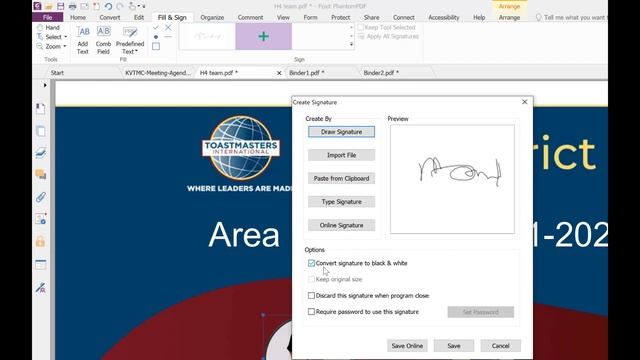Select the dot fill tool
Image resolution: width=640 pixels, height=360 pixels.
point(156,37)
